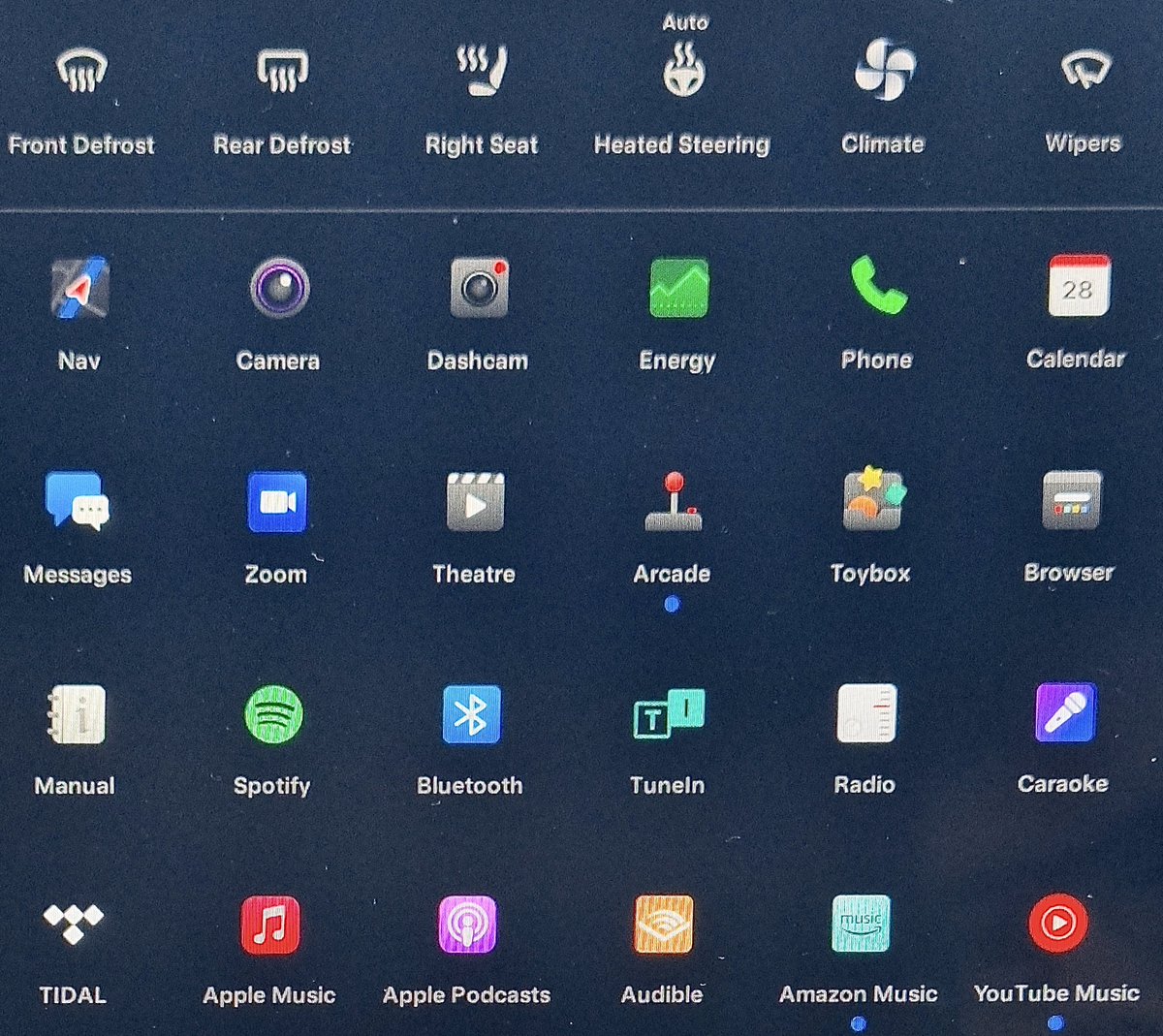Toggle Heated Steering wheel
This screenshot has width=1163, height=1036.
[683, 73]
